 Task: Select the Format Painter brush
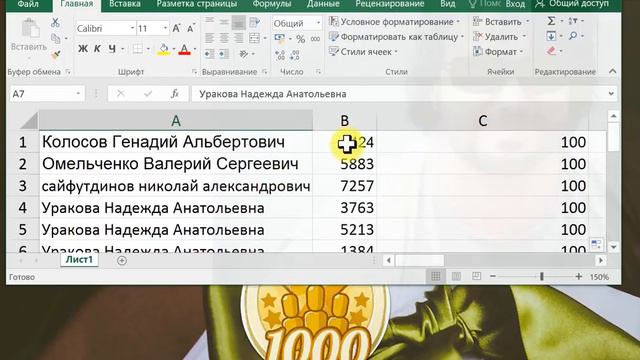click(x=56, y=54)
